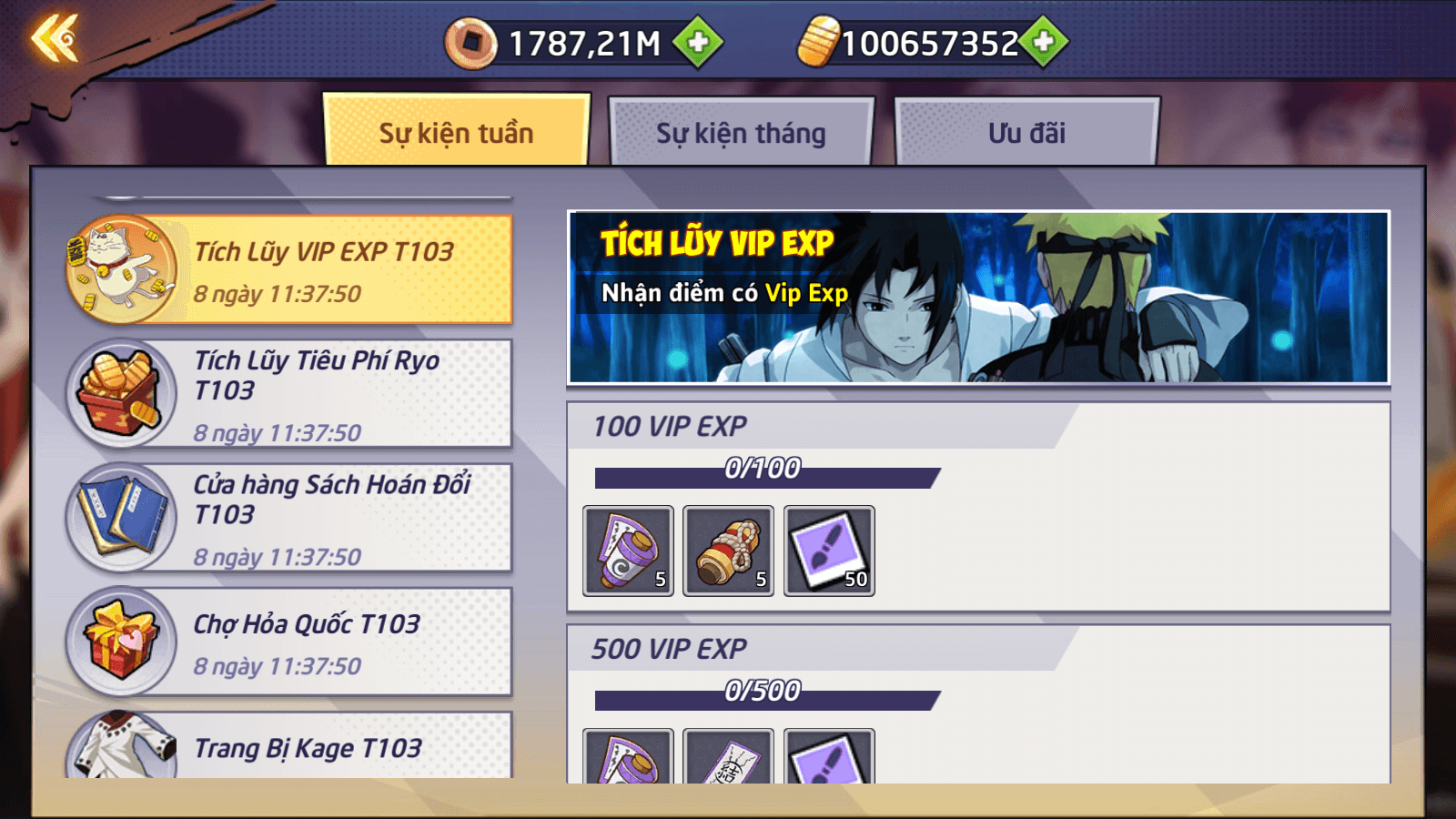Click the 0/100 VIP EXP progress bar
Viewport: 1456px width, 819px height.
coord(767,478)
